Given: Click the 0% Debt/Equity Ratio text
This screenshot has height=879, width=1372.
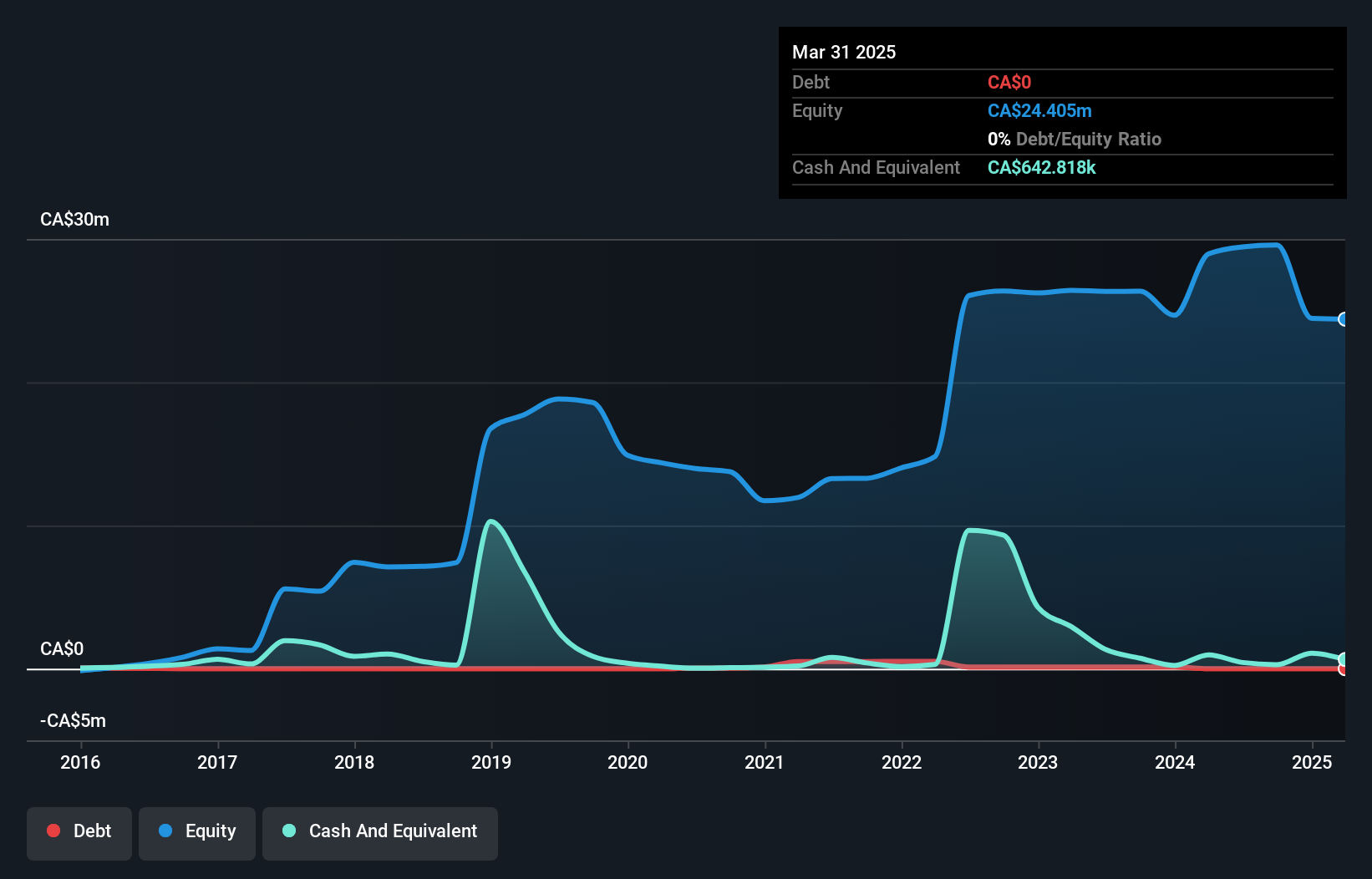Looking at the screenshot, I should pos(1075,140).
